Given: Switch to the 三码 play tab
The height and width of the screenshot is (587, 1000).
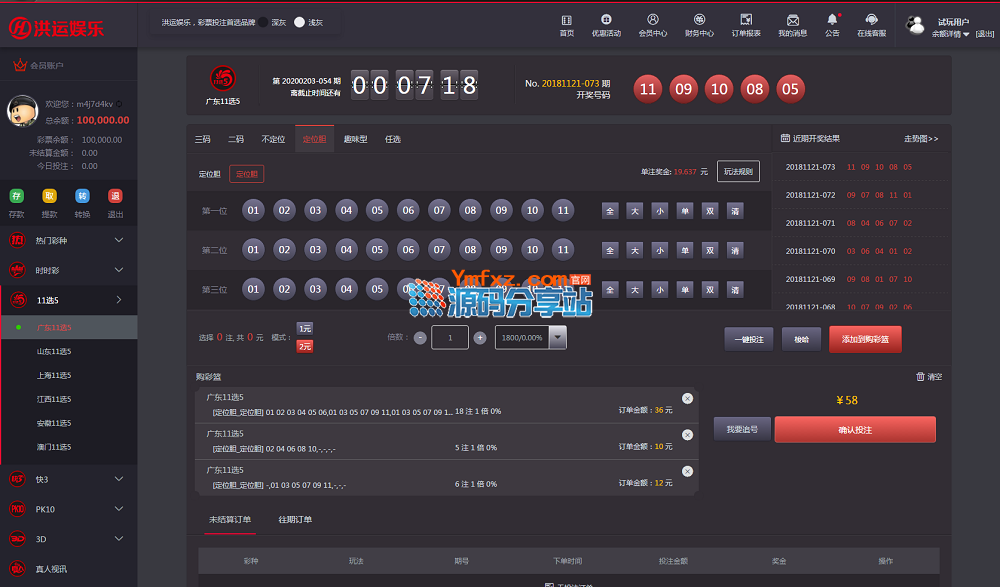Looking at the screenshot, I should (x=202, y=140).
